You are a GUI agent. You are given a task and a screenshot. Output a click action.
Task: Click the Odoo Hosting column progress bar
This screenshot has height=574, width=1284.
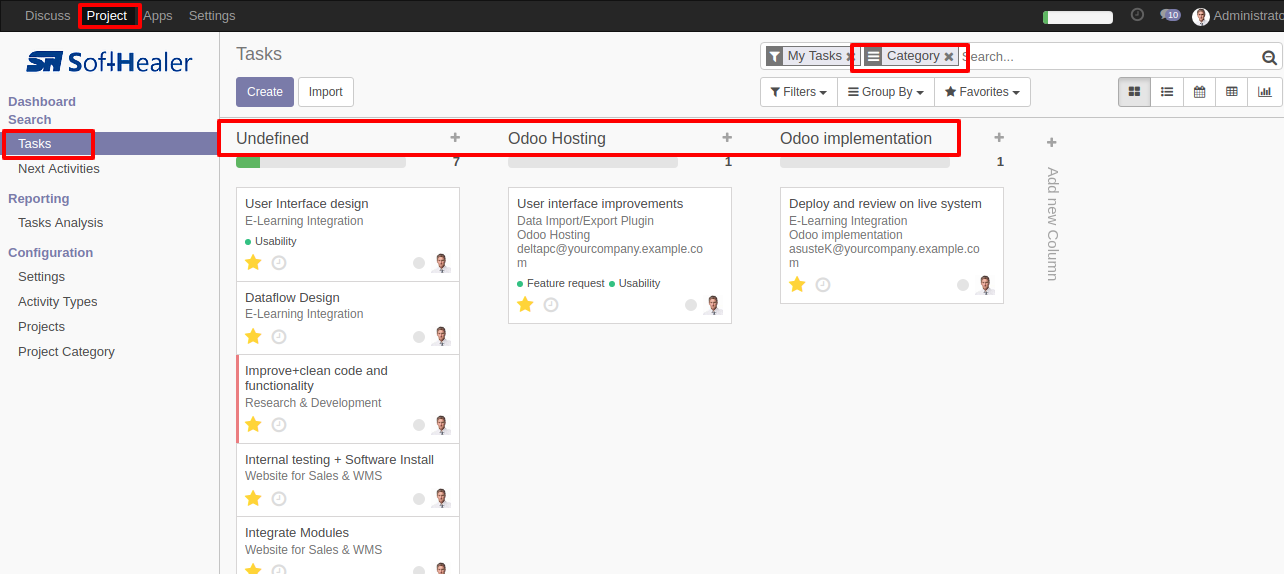(593, 162)
